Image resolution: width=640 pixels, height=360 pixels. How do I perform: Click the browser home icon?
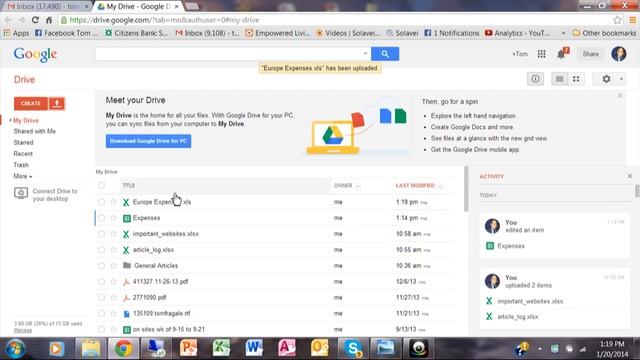pyautogui.click(x=49, y=20)
